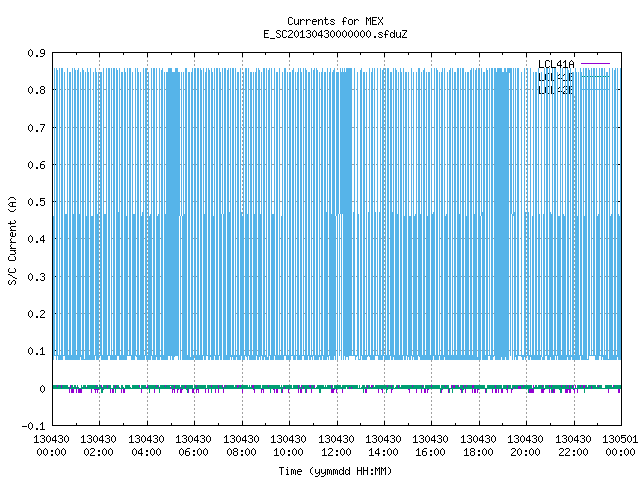Click the 'S/C Current (A)' y-axis label
640x480 pixels.
pos(13,240)
